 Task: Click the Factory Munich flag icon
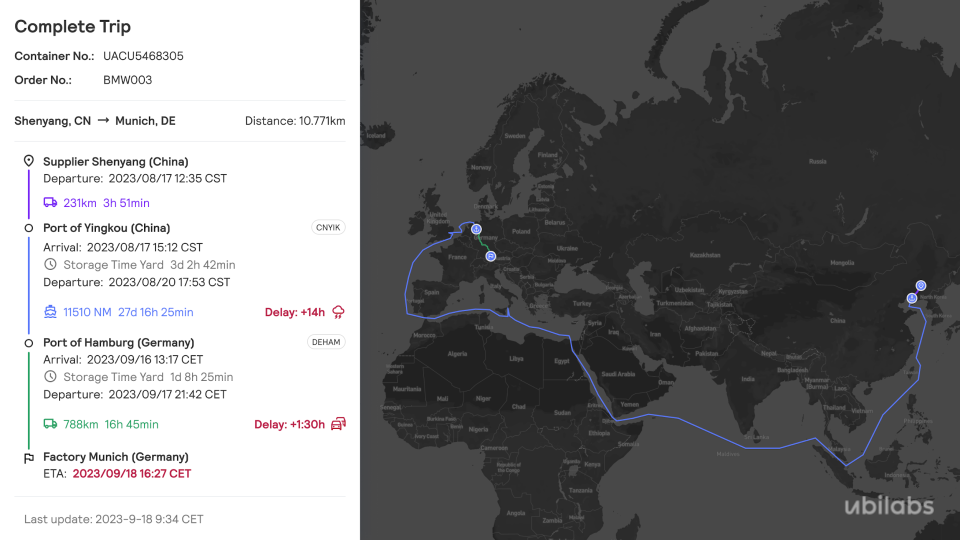pyautogui.click(x=29, y=458)
